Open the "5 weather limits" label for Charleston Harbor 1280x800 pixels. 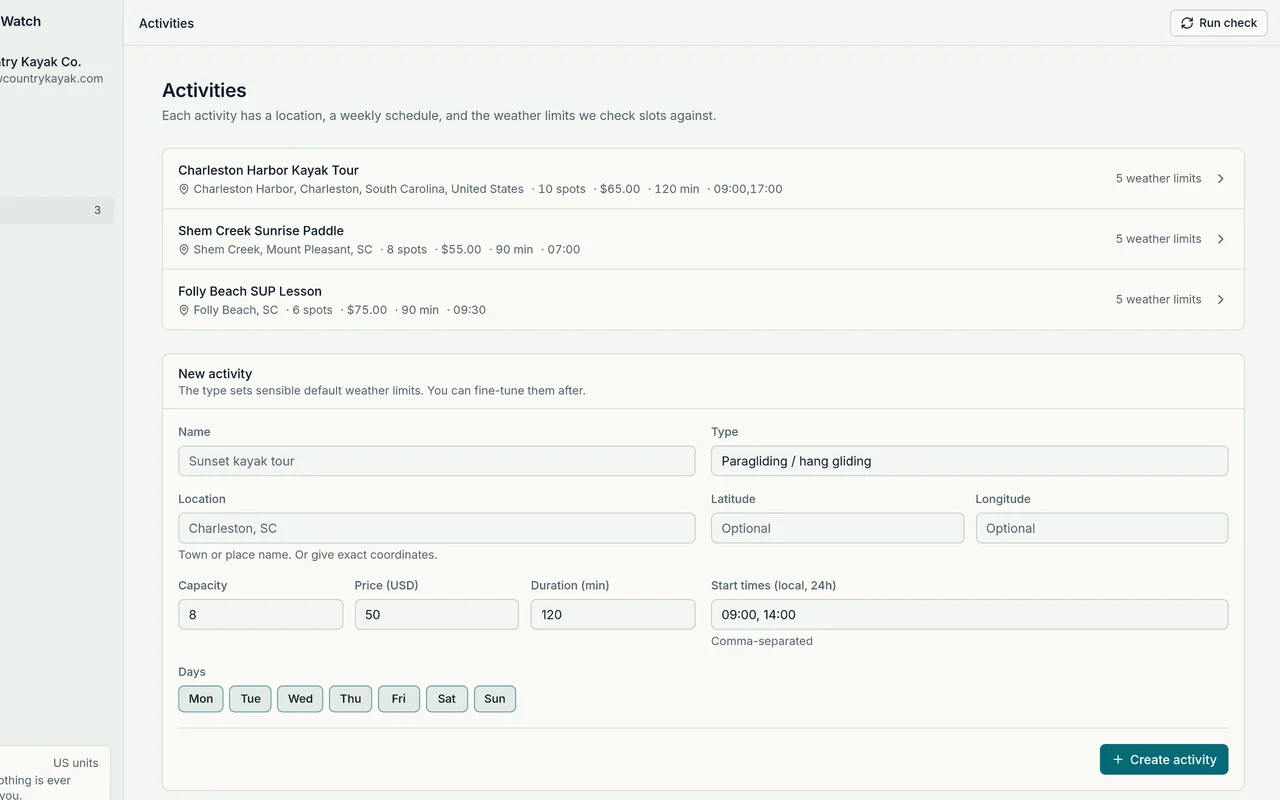point(1158,179)
